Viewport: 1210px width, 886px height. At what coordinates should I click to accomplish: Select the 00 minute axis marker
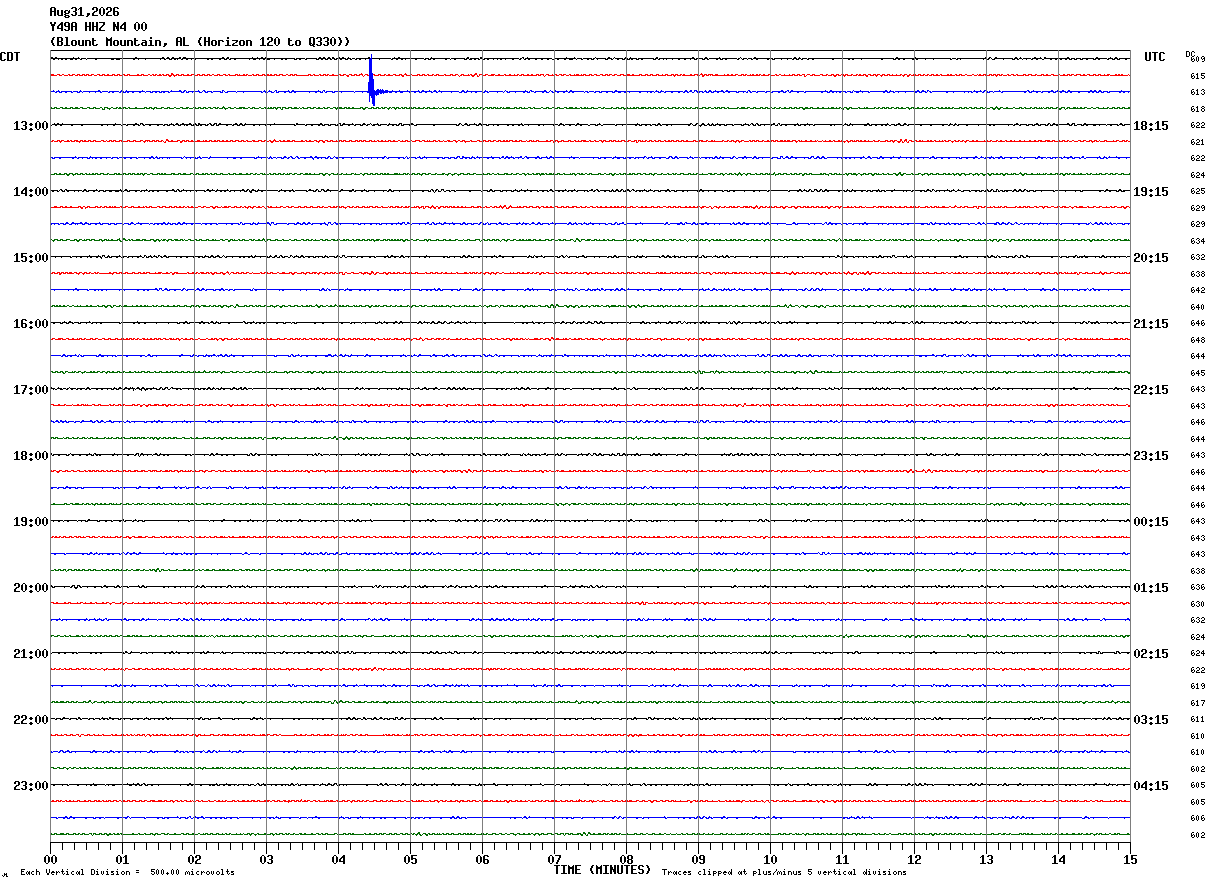pyautogui.click(x=51, y=859)
